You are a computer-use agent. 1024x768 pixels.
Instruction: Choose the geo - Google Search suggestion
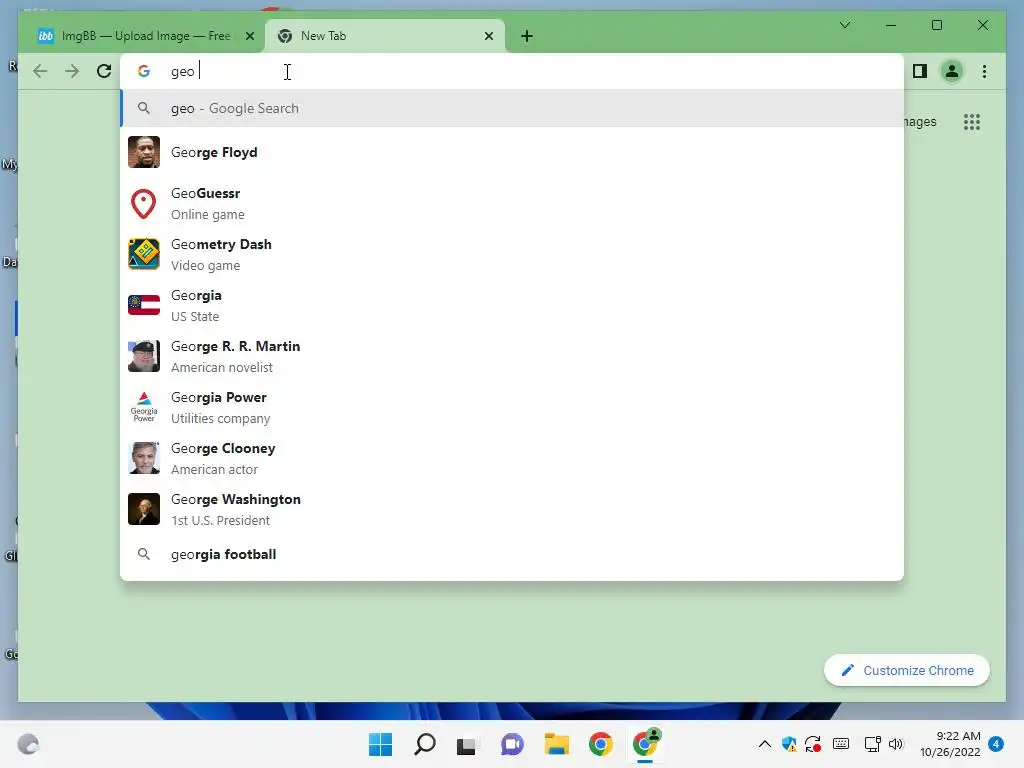pos(512,108)
